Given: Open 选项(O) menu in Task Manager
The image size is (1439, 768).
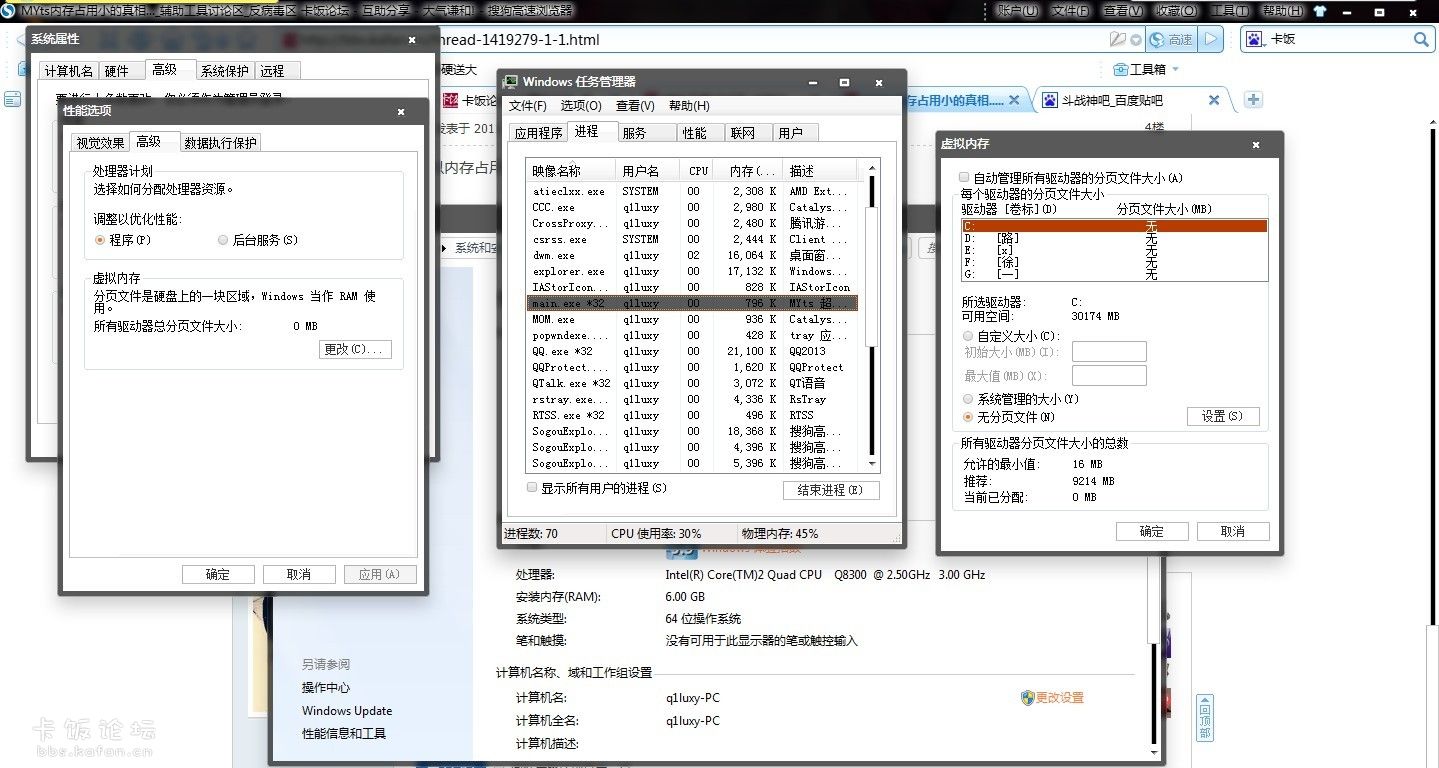Looking at the screenshot, I should pyautogui.click(x=580, y=106).
